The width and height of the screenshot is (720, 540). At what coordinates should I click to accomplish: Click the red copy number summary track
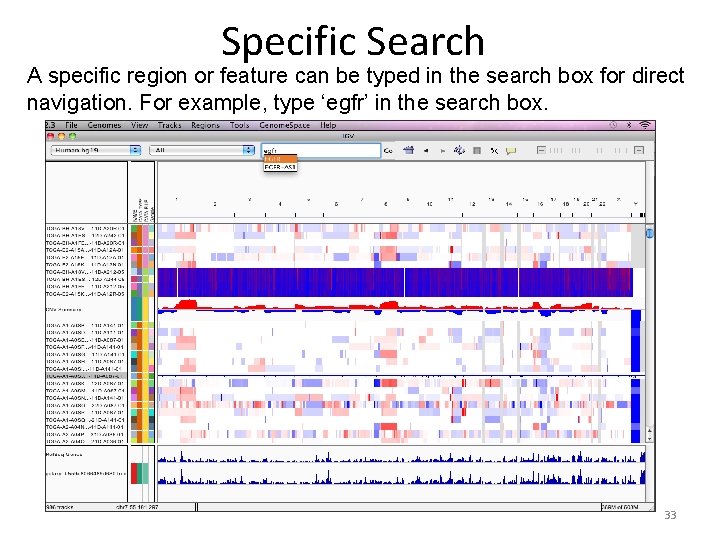[395, 305]
